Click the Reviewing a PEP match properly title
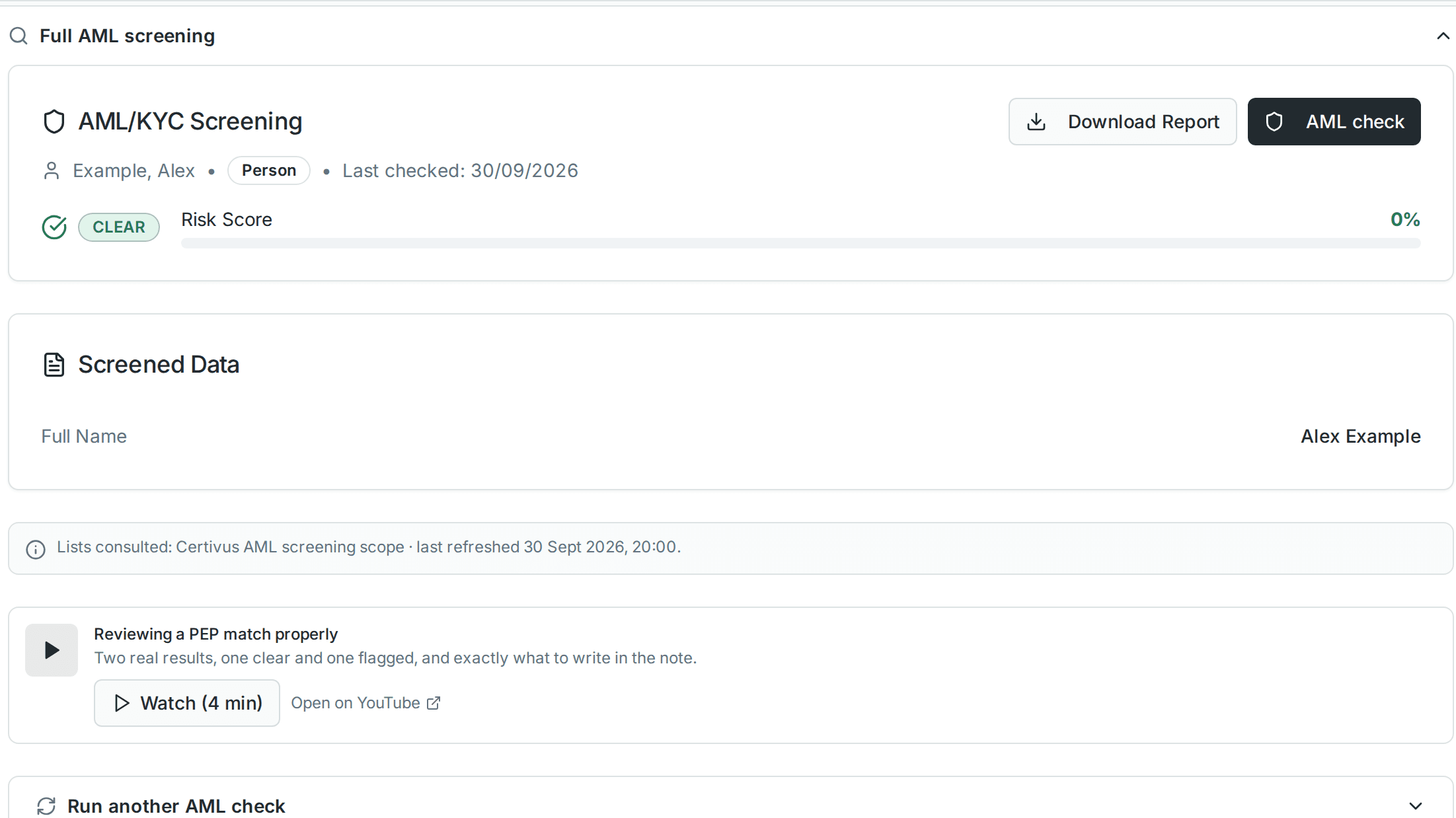The image size is (1456, 818). 215,634
